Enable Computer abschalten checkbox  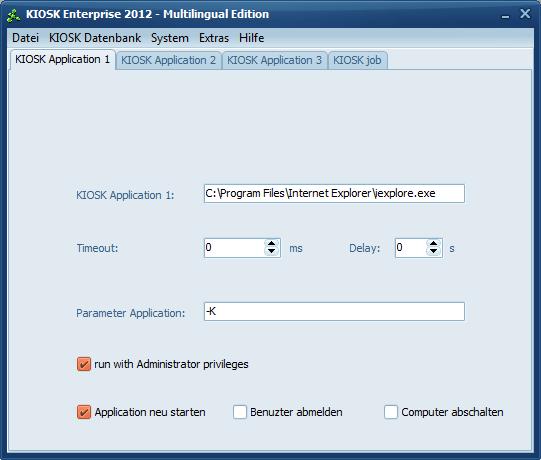(x=391, y=412)
